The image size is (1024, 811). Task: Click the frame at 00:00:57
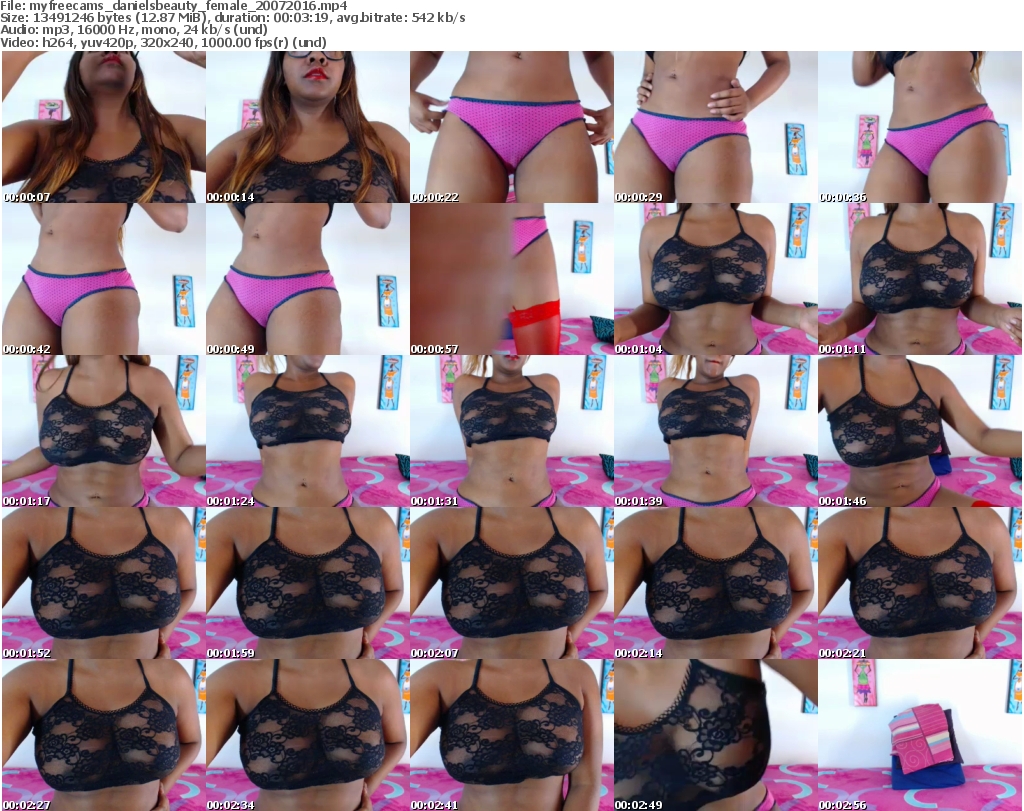511,279
